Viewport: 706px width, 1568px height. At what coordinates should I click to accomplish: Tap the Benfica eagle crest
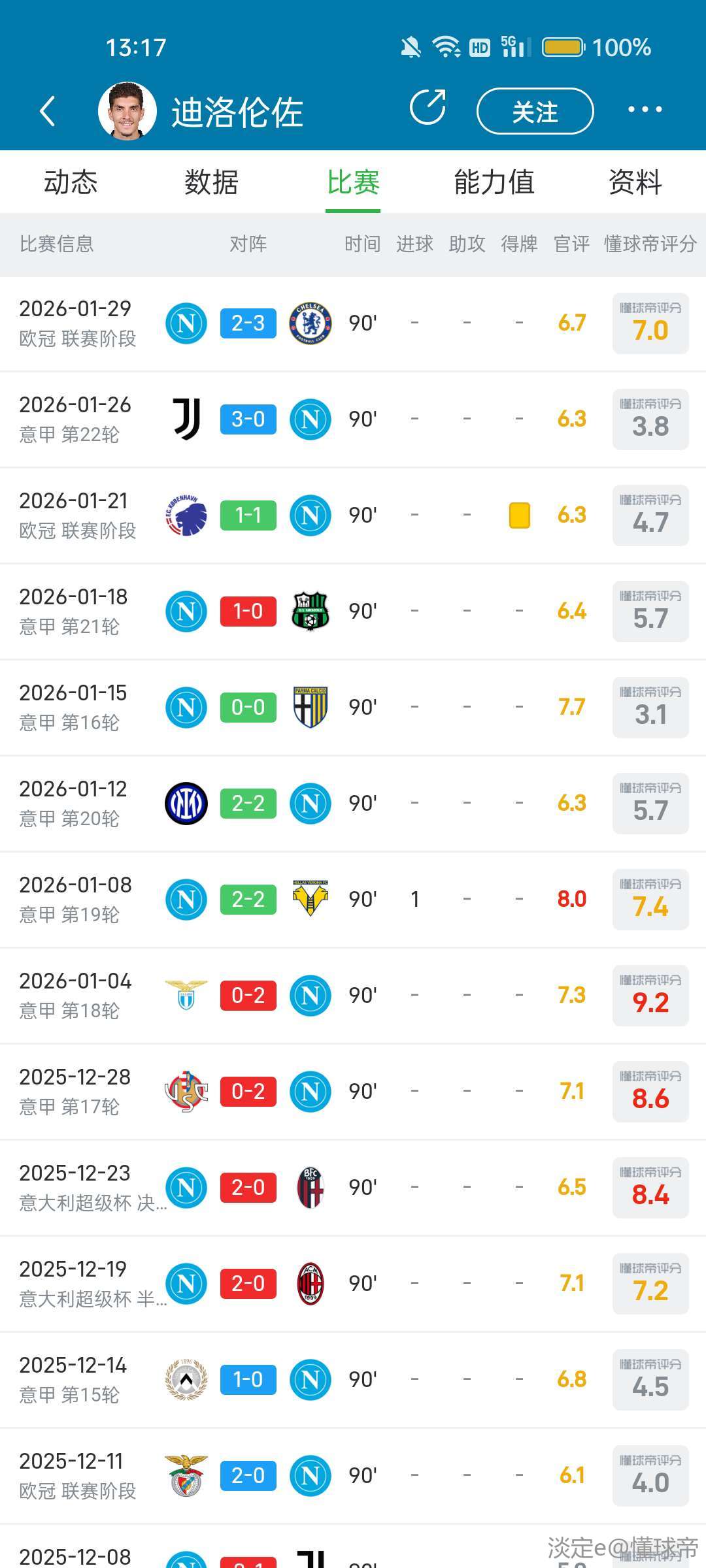(186, 1475)
